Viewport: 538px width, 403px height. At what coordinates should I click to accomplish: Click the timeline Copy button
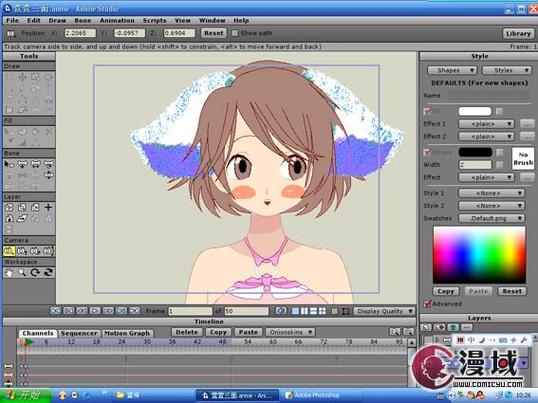coord(218,332)
